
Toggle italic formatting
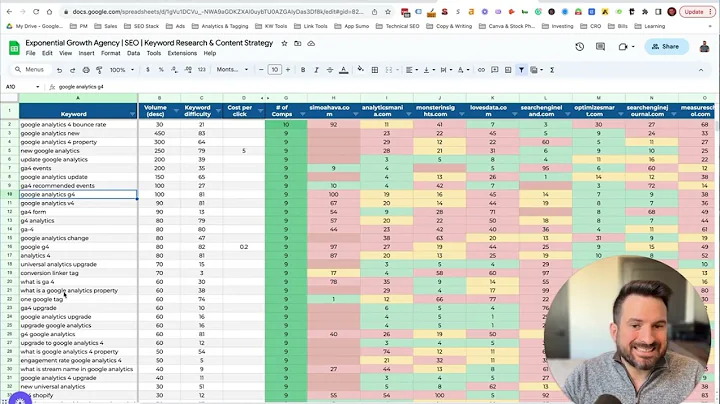coord(316,70)
